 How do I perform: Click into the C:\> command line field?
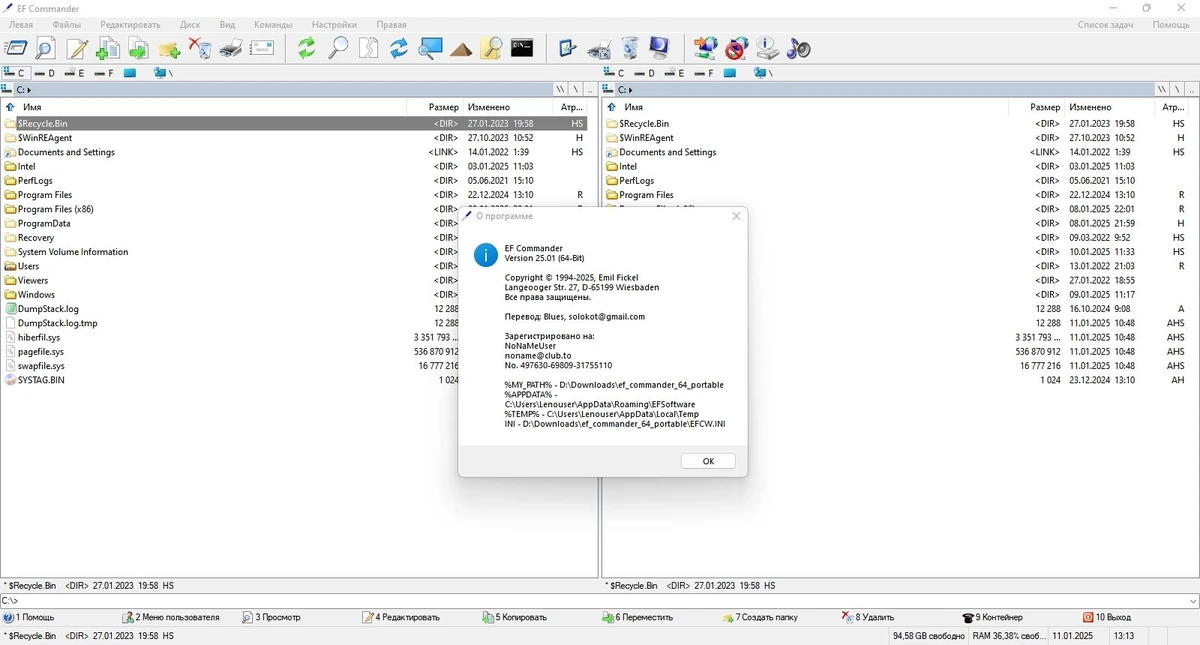[600, 601]
